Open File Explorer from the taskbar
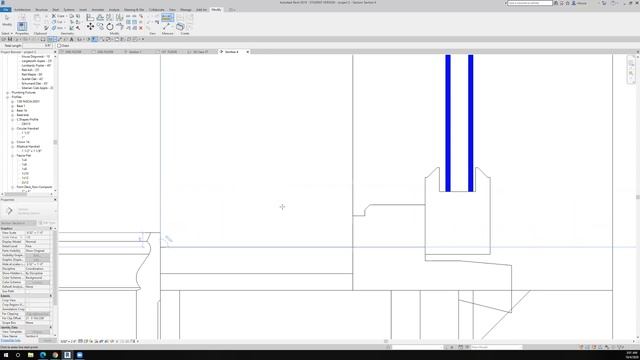Viewport: 640px width, 360px height. tap(31, 355)
